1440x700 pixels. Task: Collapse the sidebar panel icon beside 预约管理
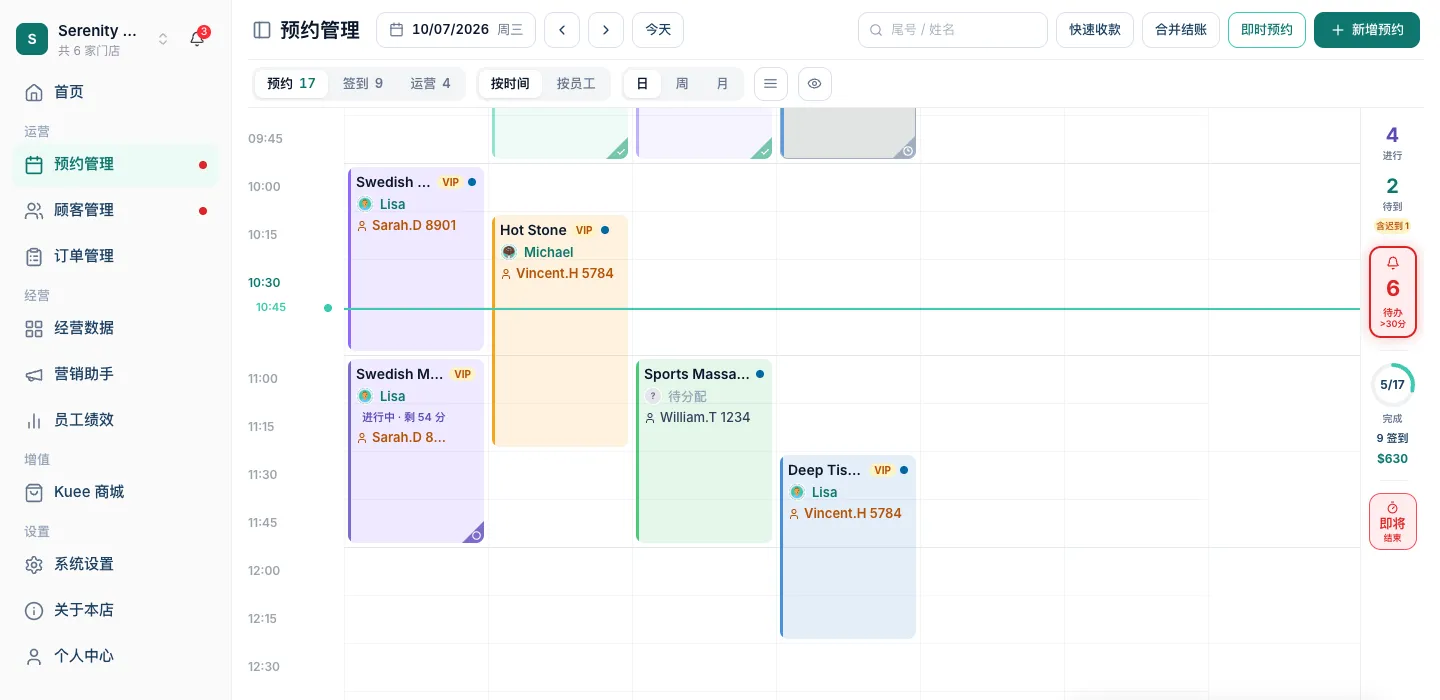click(x=262, y=30)
